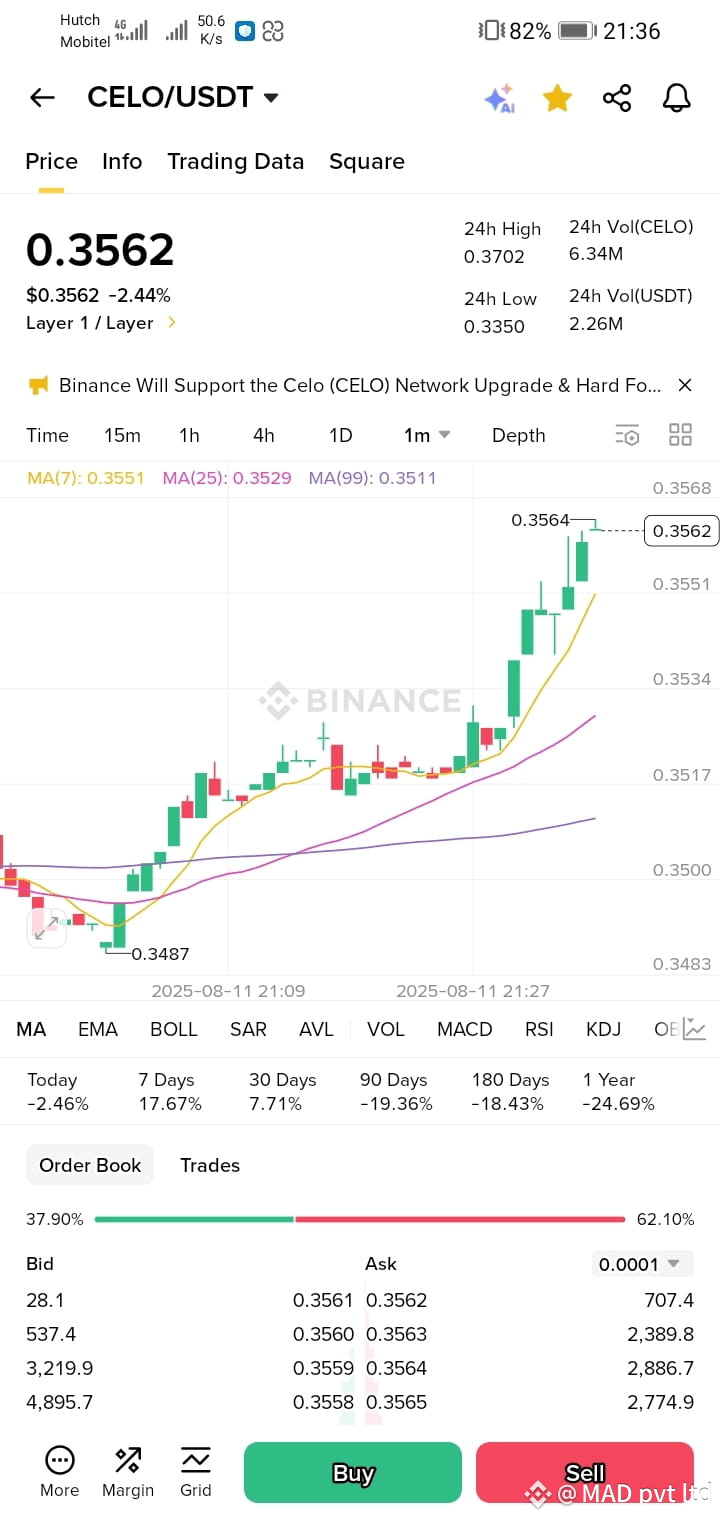This screenshot has height=1520, width=720.
Task: Tap the 90 Days -19.36% performance
Action: coord(396,1091)
